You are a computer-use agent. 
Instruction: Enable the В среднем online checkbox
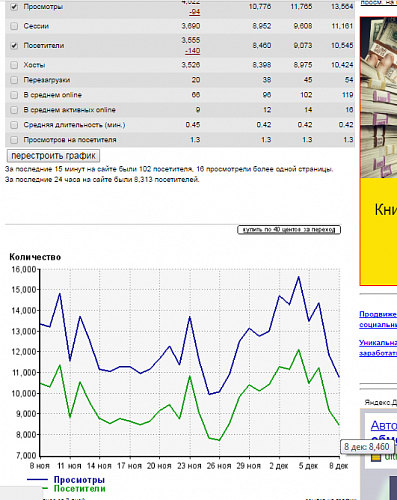14,95
